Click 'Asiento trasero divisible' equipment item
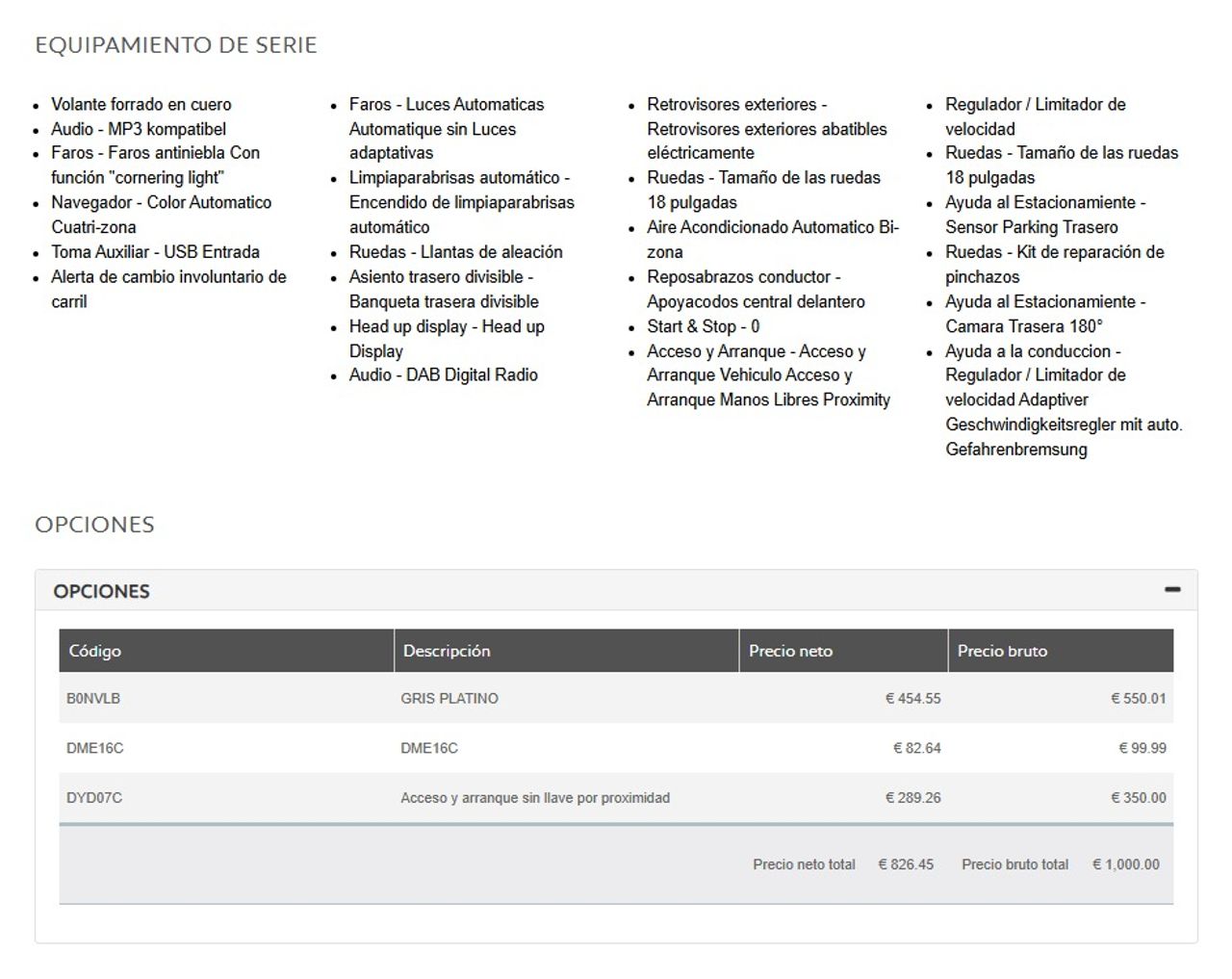 [x=444, y=289]
